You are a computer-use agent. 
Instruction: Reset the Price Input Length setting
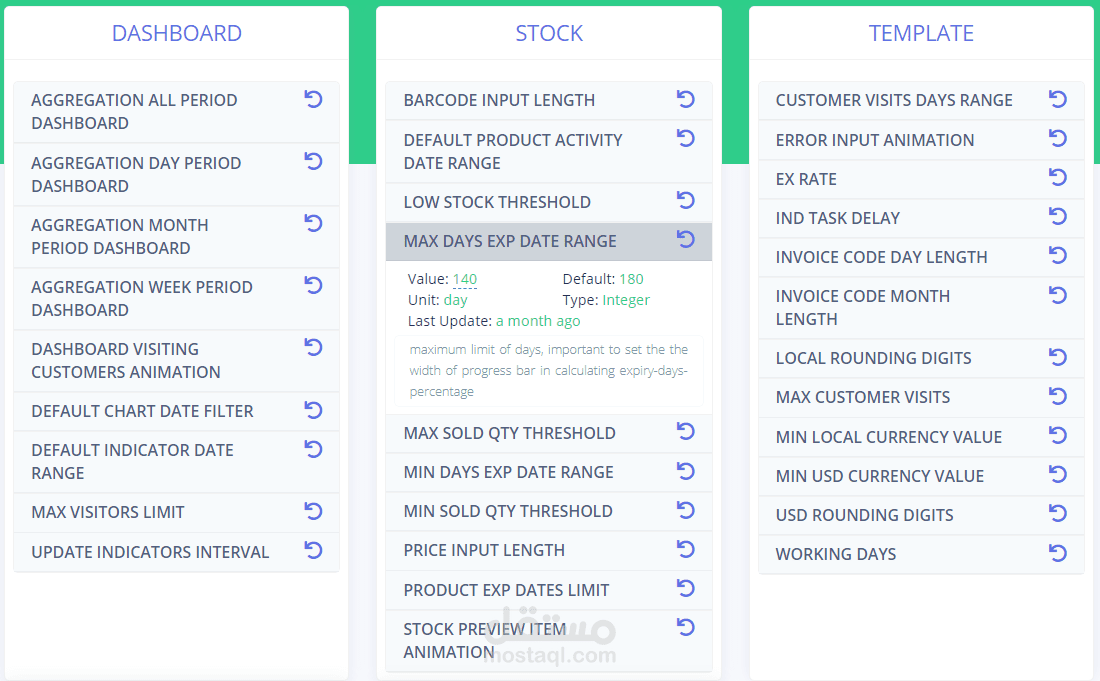point(685,549)
